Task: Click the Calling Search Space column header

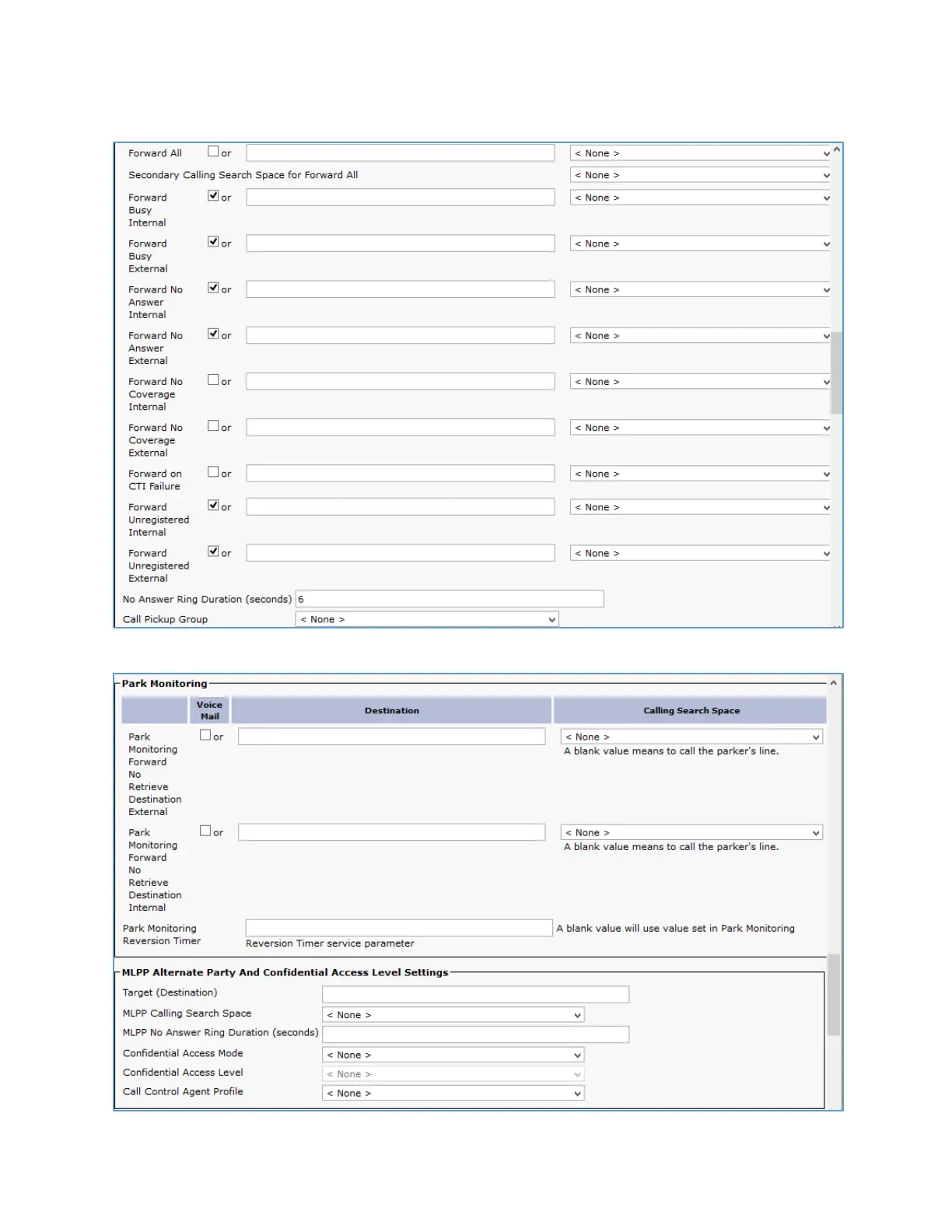Action: coord(691,711)
